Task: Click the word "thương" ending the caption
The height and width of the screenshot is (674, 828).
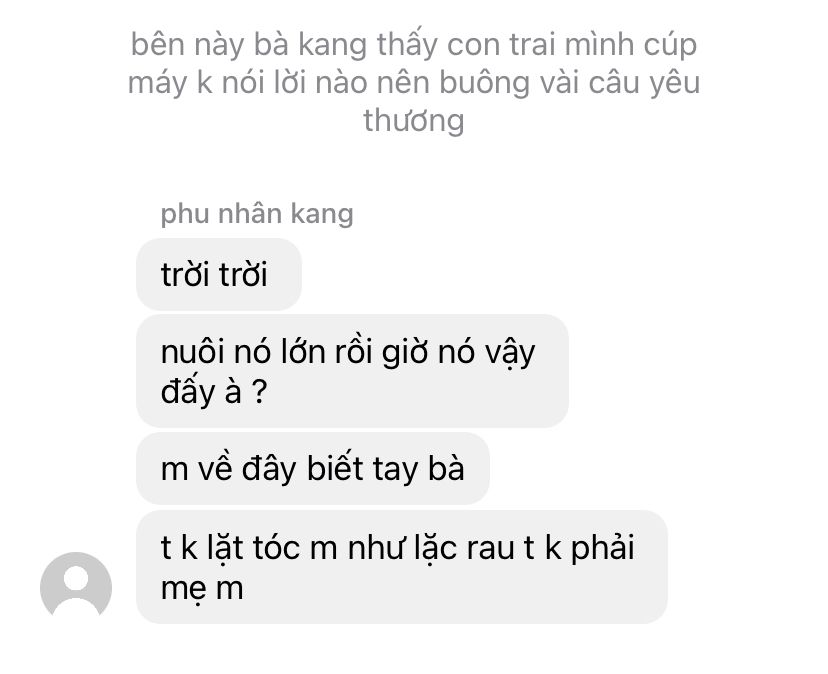Action: click(414, 120)
